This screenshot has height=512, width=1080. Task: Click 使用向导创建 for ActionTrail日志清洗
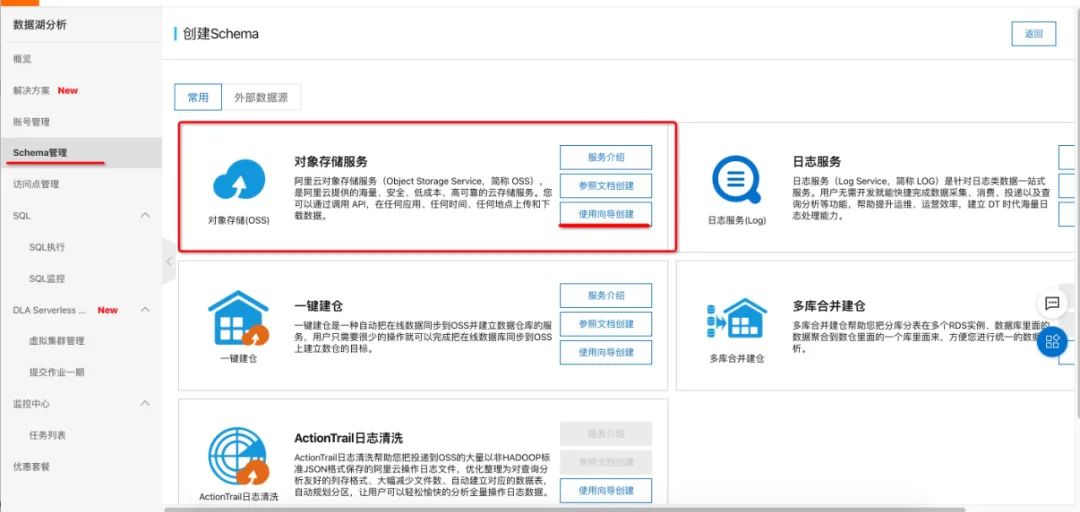[x=605, y=491]
